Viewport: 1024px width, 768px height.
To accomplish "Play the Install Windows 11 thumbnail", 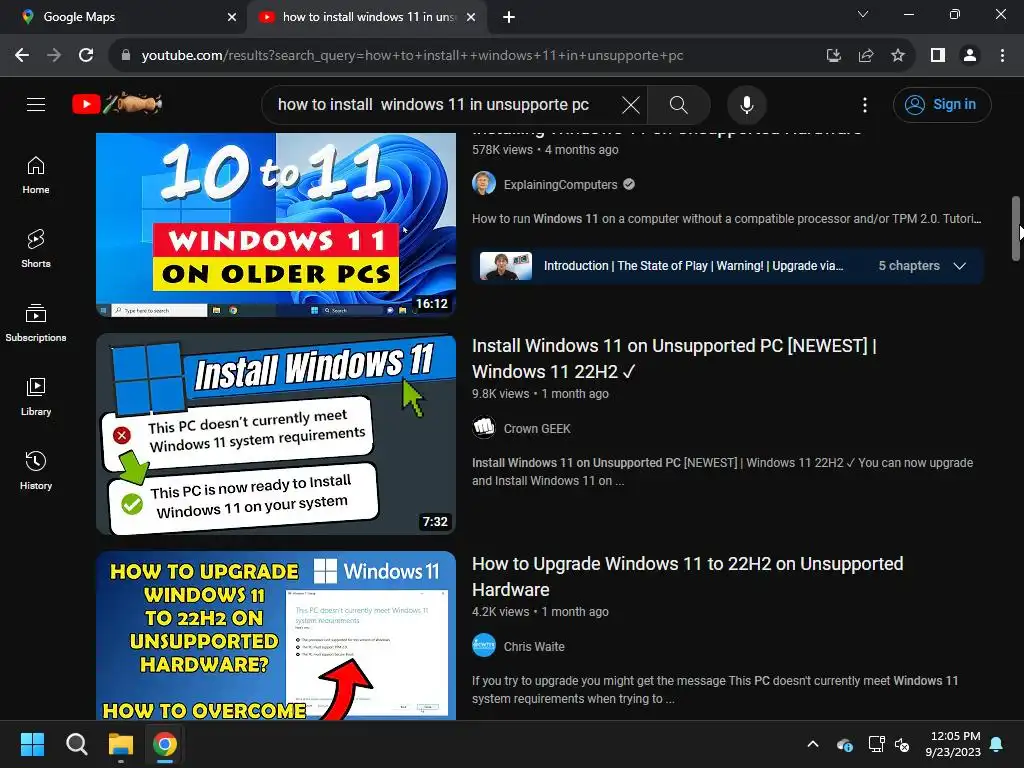I will tap(276, 434).
